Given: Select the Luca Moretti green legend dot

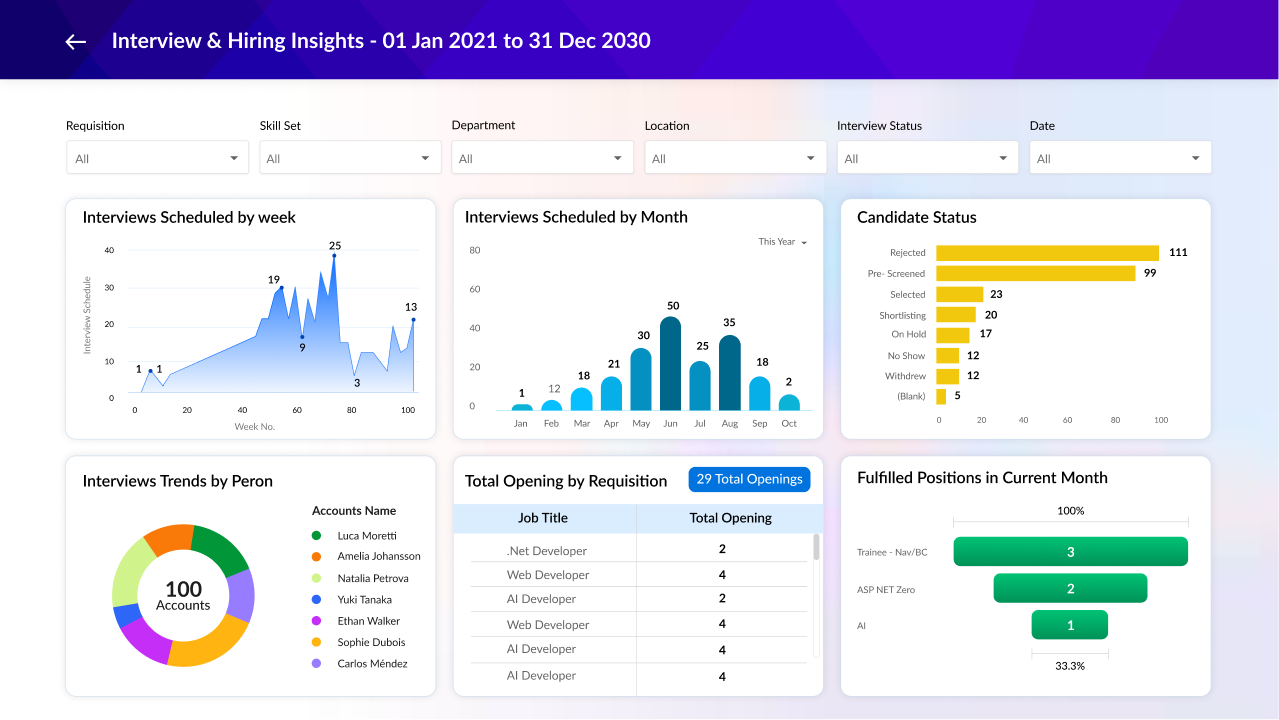Looking at the screenshot, I should click(x=317, y=536).
